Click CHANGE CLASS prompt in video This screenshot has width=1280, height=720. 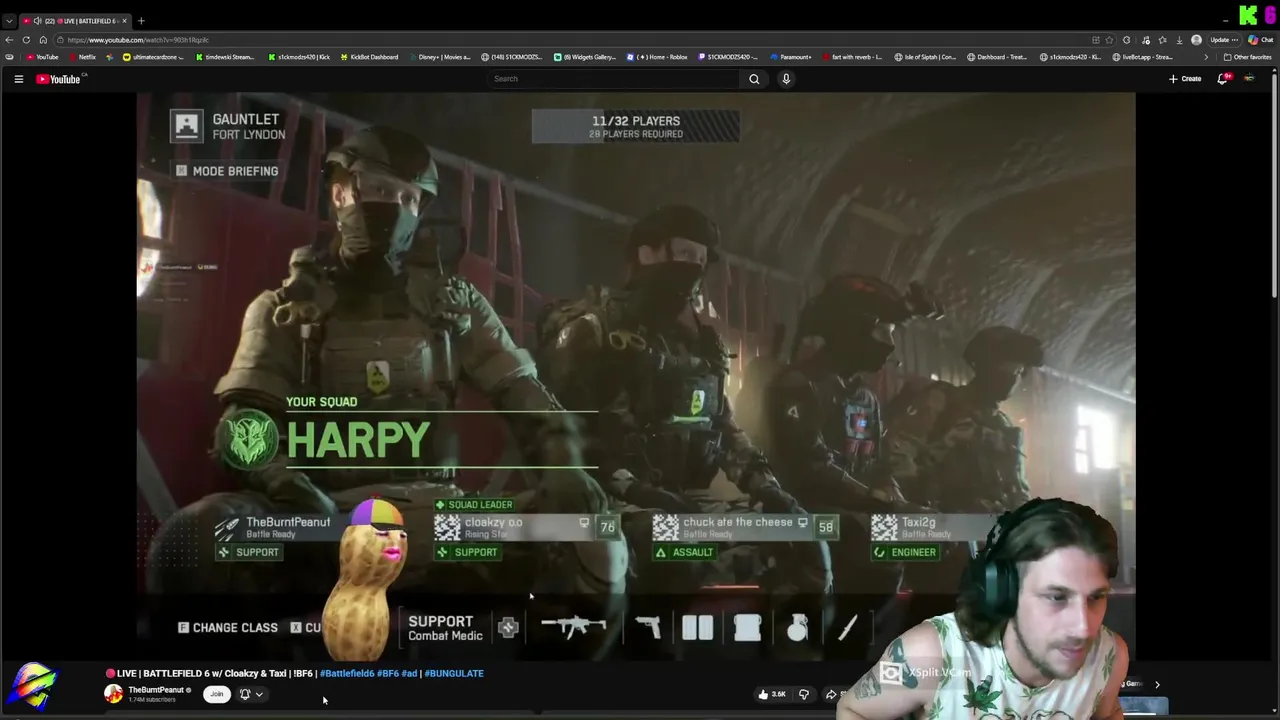pyautogui.click(x=227, y=628)
